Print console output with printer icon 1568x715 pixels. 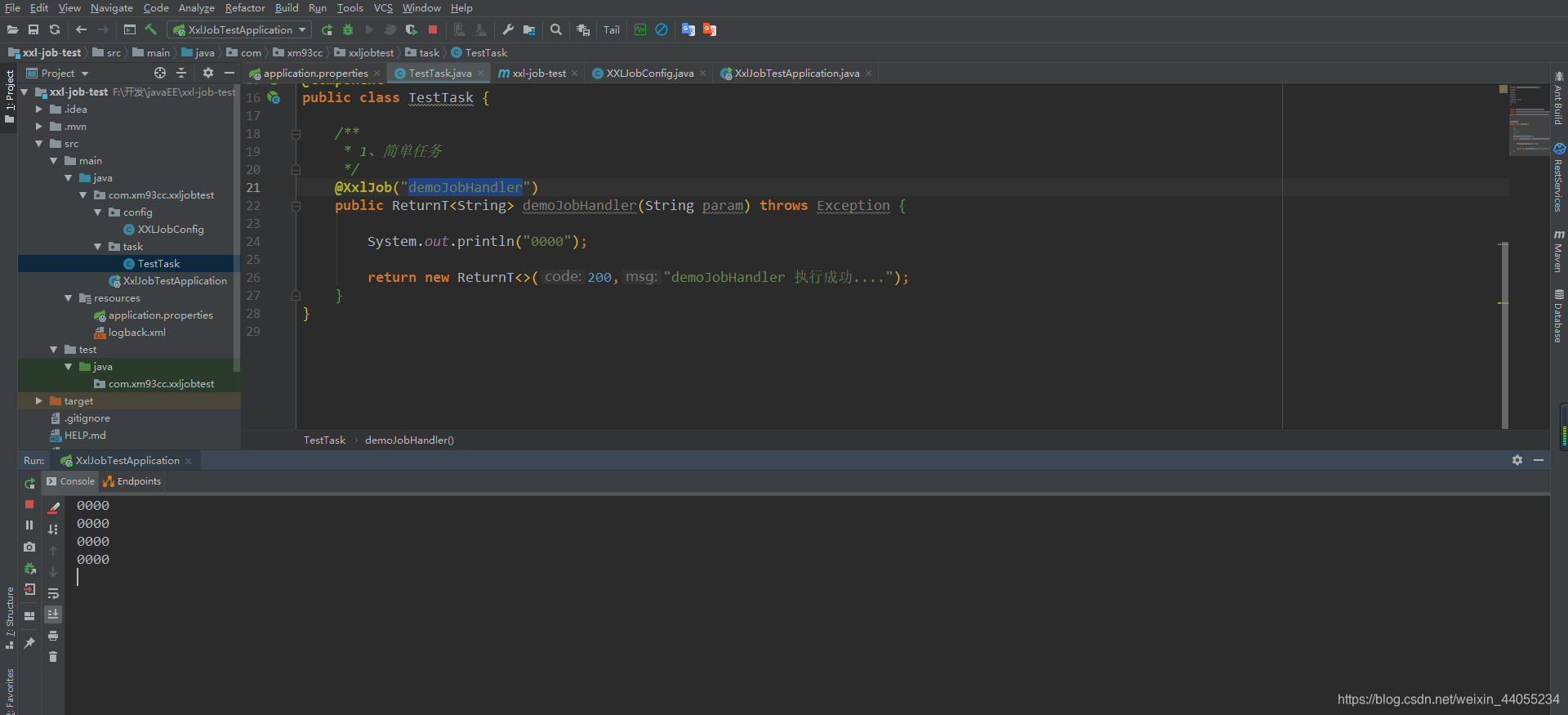point(53,636)
